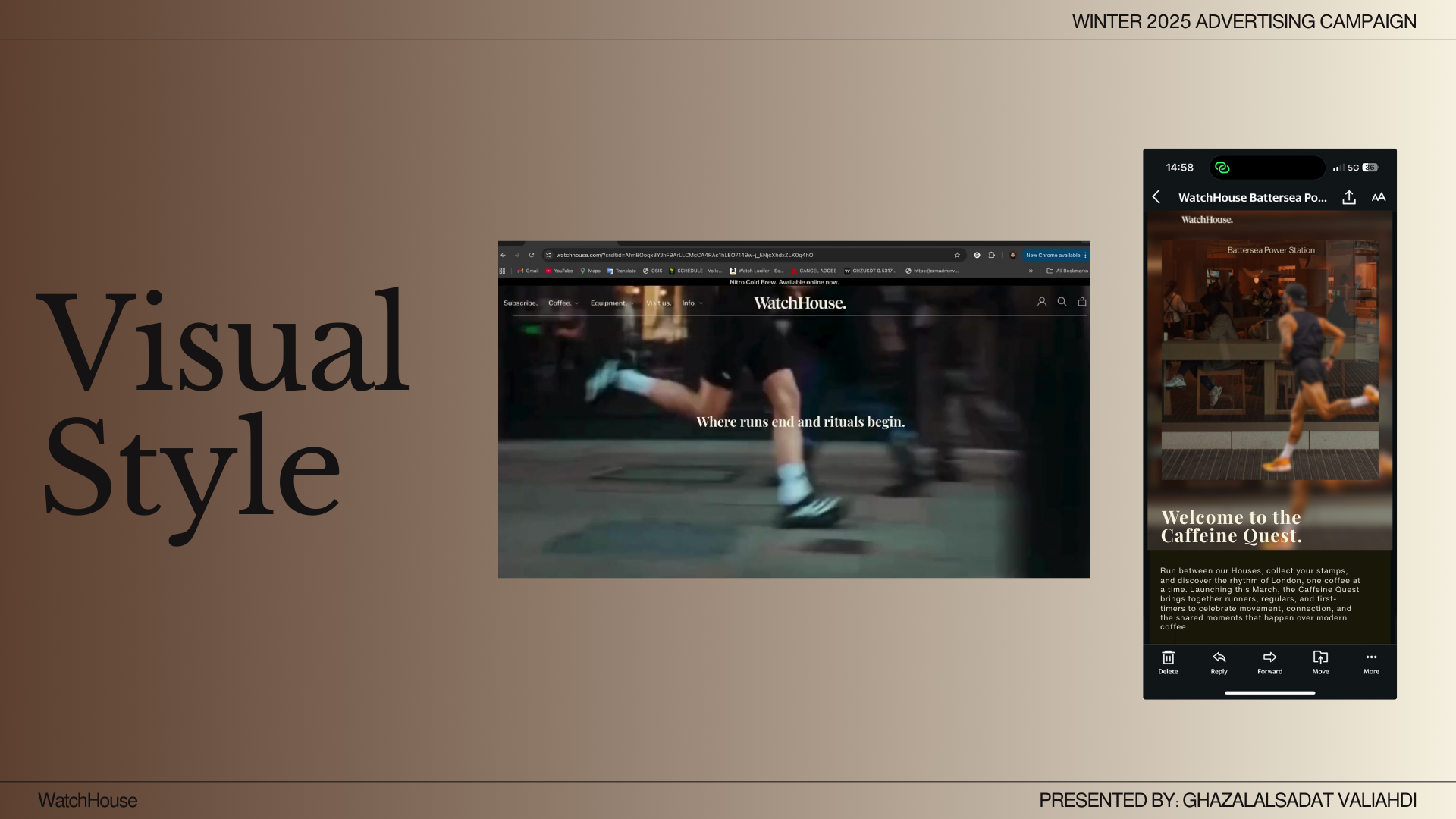Click the Visit us navigation link
This screenshot has width=1456, height=819.
pos(658,303)
